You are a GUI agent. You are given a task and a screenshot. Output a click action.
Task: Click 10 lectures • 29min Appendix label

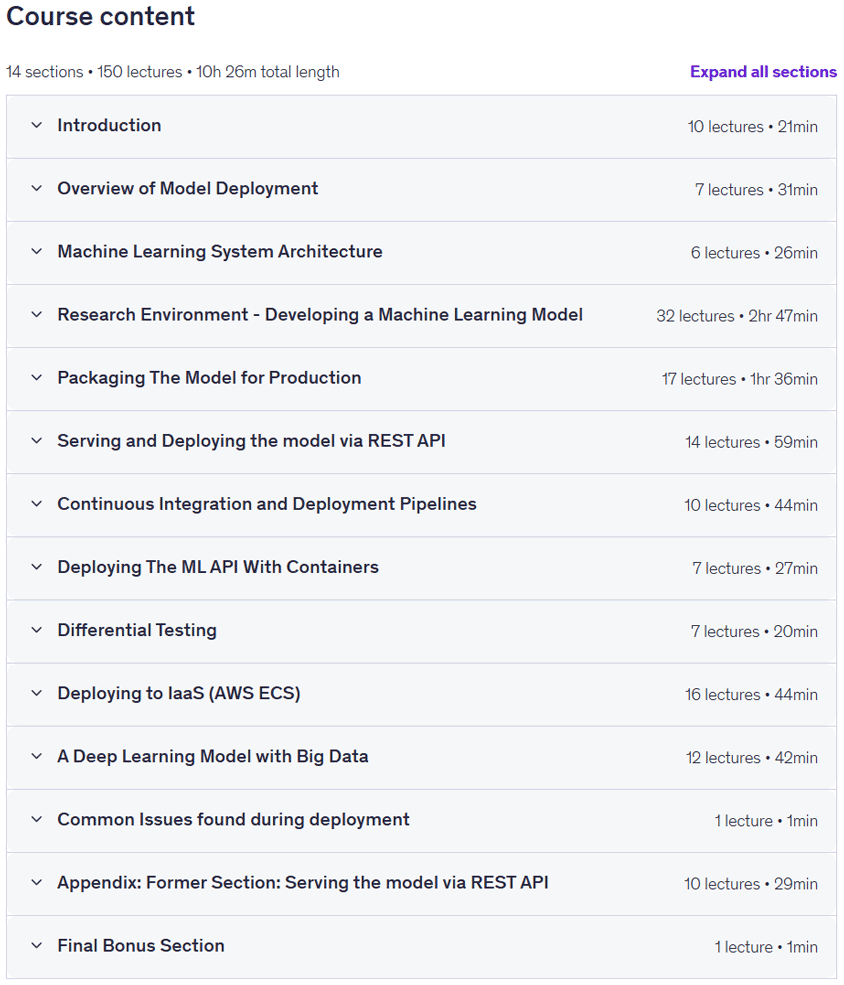[x=751, y=884]
